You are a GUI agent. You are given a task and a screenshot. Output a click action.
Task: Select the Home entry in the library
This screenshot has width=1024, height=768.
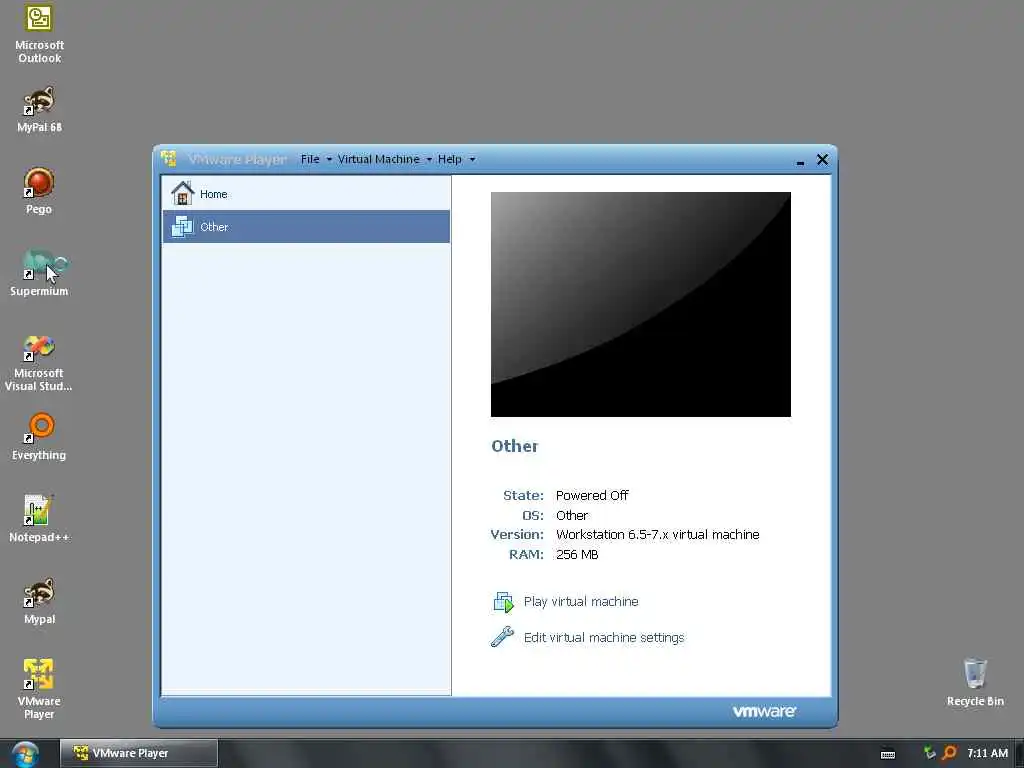tap(306, 193)
